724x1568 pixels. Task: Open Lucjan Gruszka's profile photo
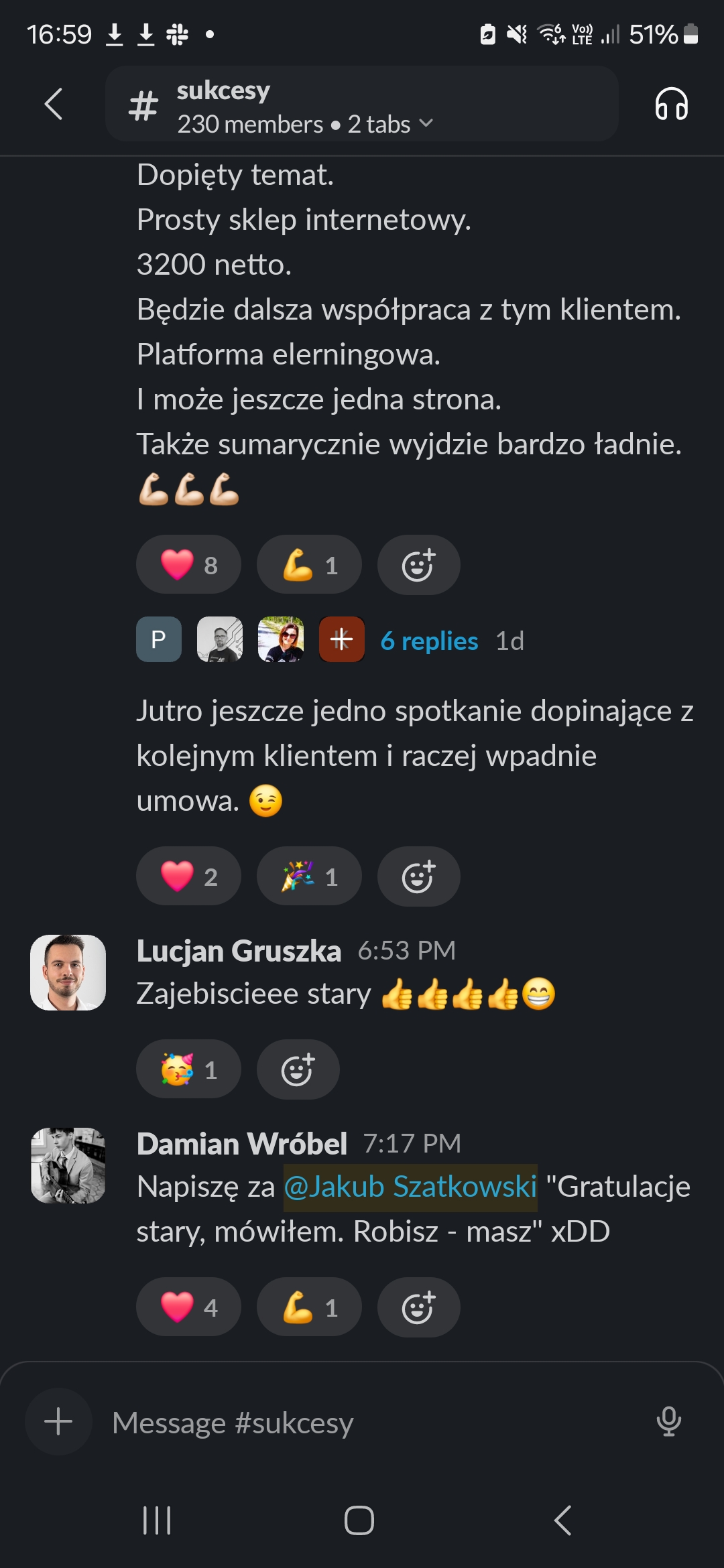click(68, 972)
